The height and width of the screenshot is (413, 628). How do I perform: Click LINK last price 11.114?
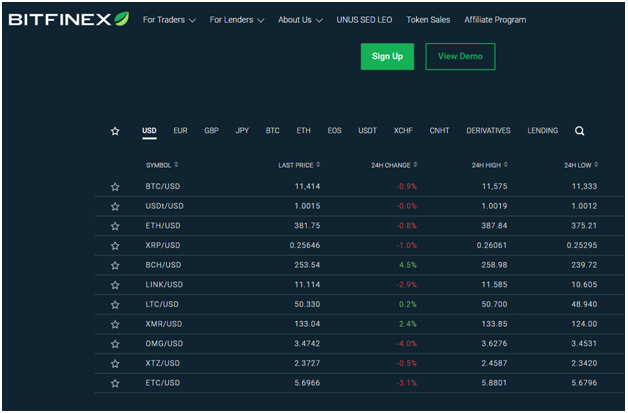click(x=307, y=284)
